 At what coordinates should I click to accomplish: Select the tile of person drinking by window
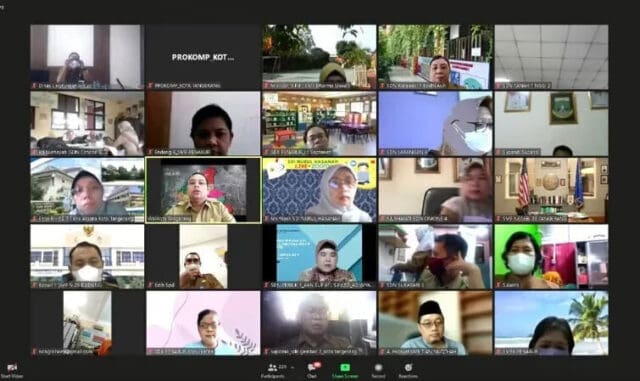point(87,57)
